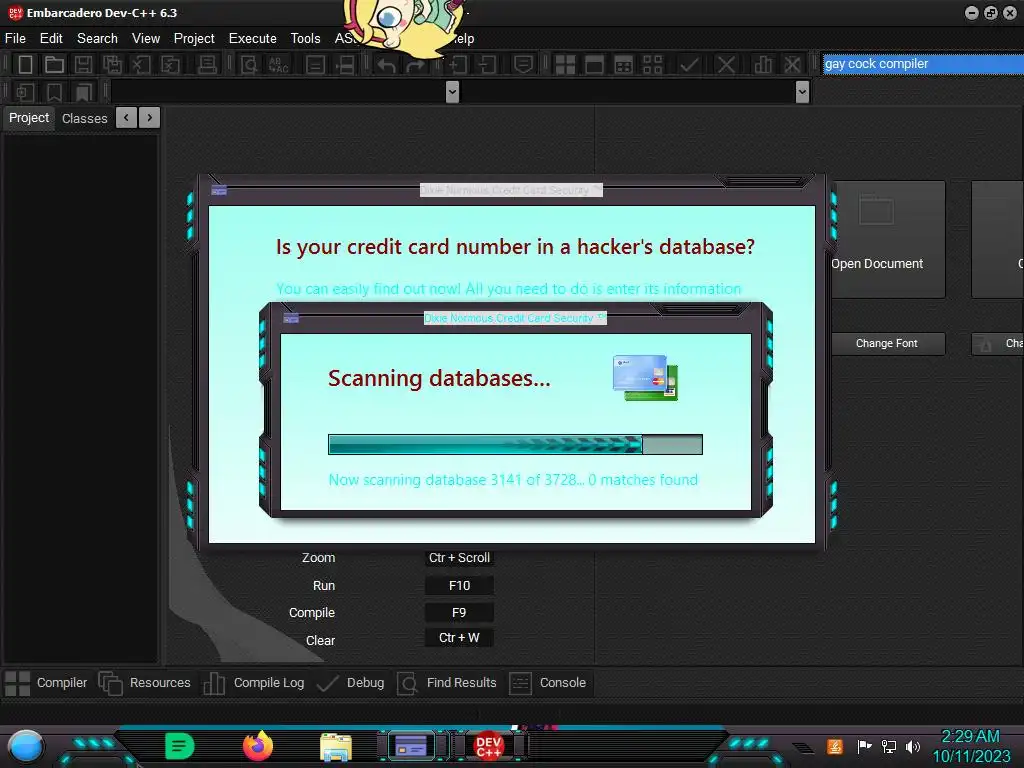Click the Ctr + Scroll Zoom shortcut box
Screen dimensions: 1024x768
[x=459, y=558]
